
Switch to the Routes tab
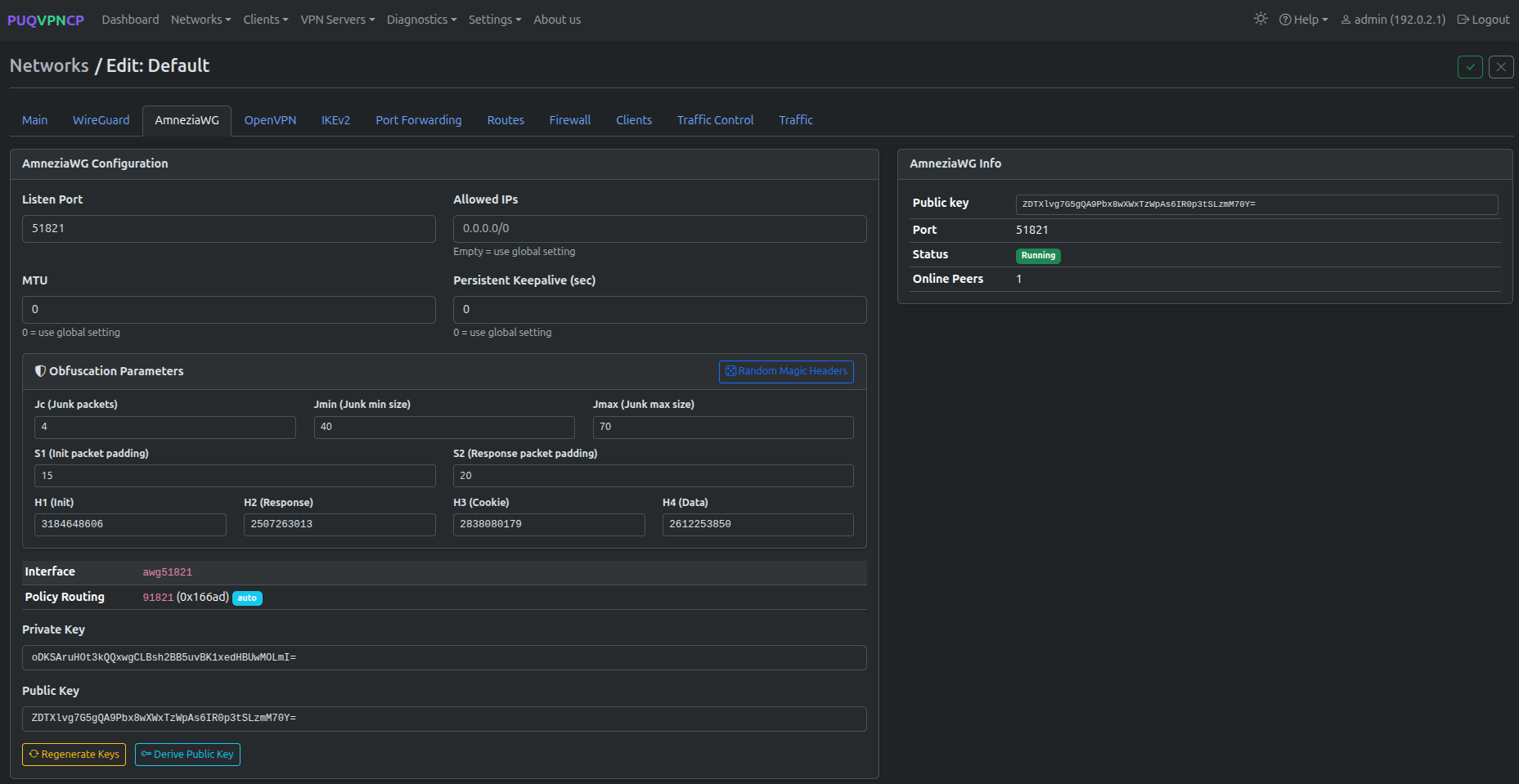point(506,120)
